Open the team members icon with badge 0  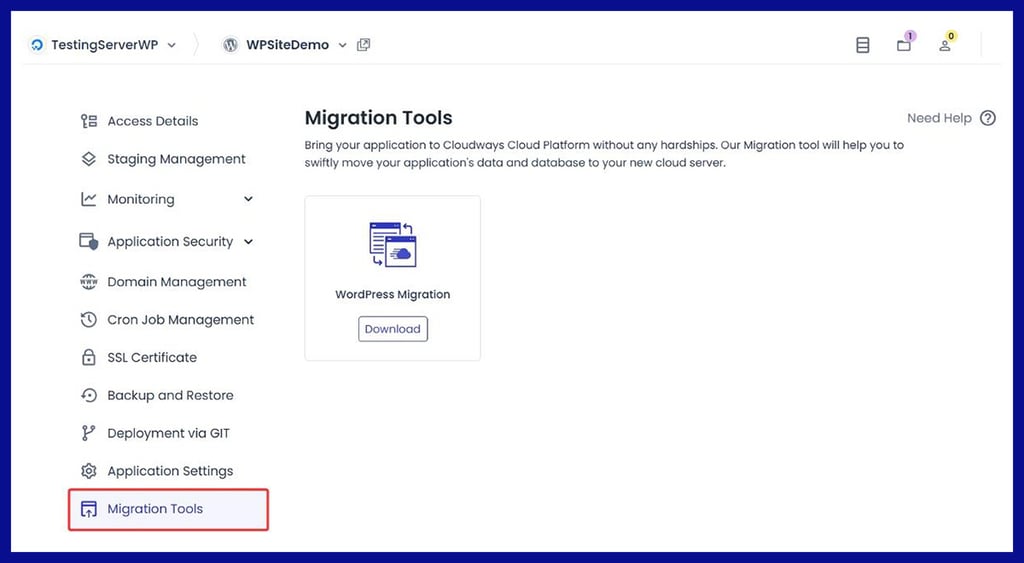(x=945, y=45)
